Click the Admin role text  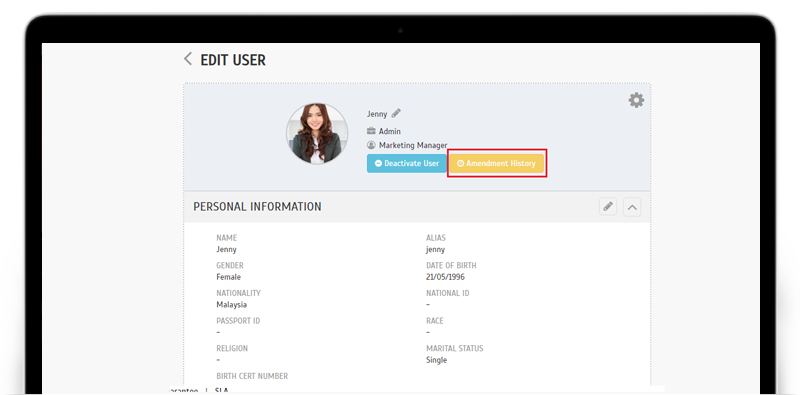tap(390, 131)
